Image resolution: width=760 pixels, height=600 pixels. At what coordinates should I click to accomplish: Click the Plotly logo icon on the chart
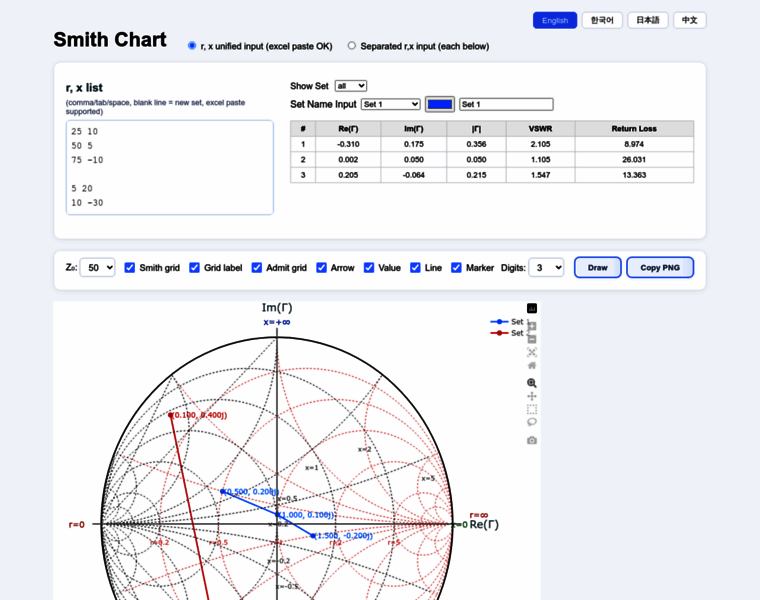[532, 308]
